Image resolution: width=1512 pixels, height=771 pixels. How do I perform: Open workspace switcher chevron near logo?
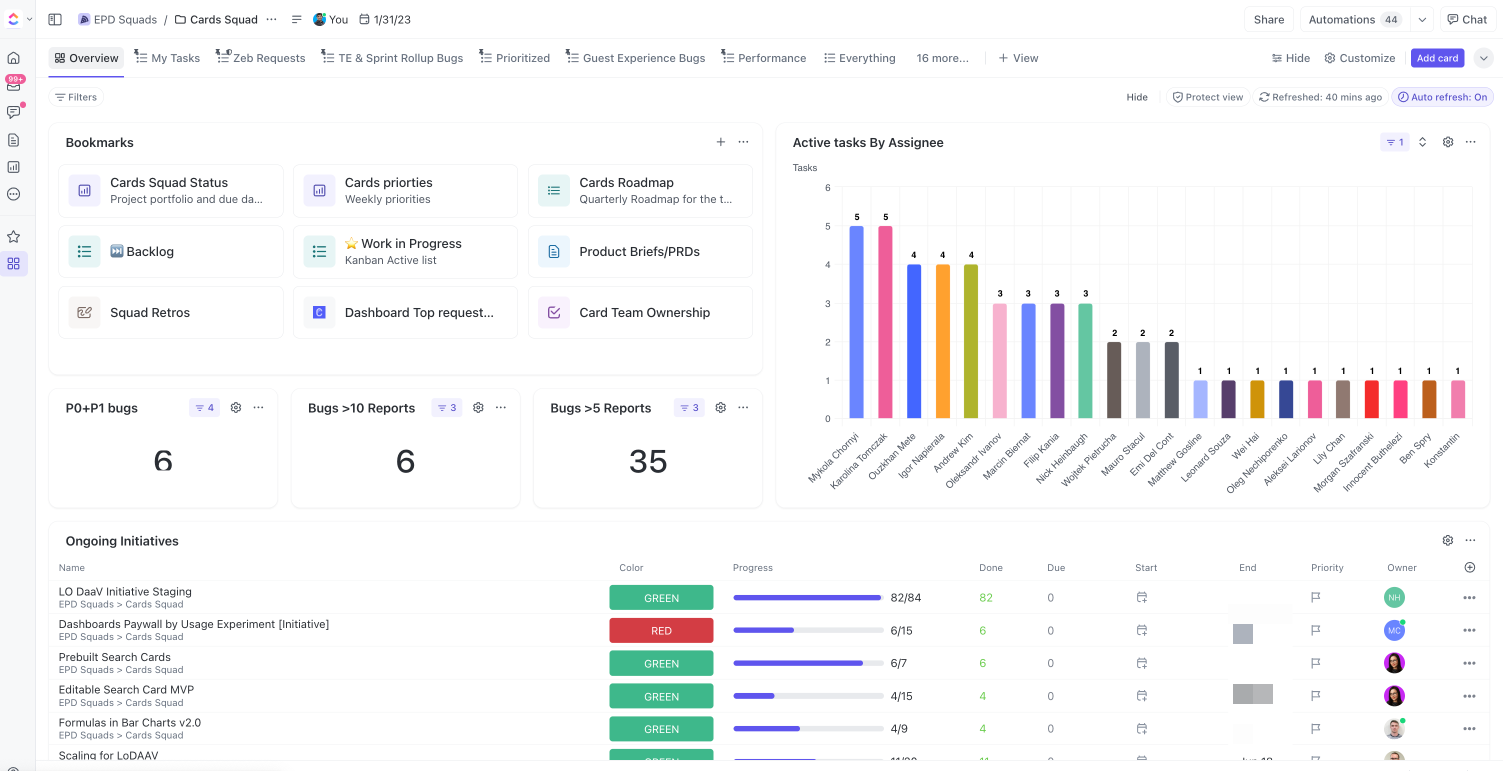pos(29,19)
